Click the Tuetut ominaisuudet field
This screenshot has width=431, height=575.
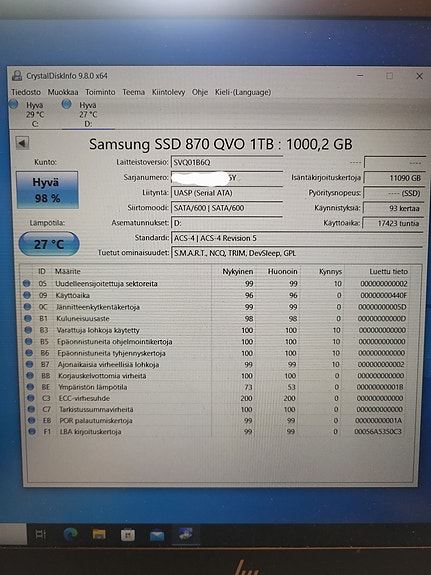coord(297,253)
